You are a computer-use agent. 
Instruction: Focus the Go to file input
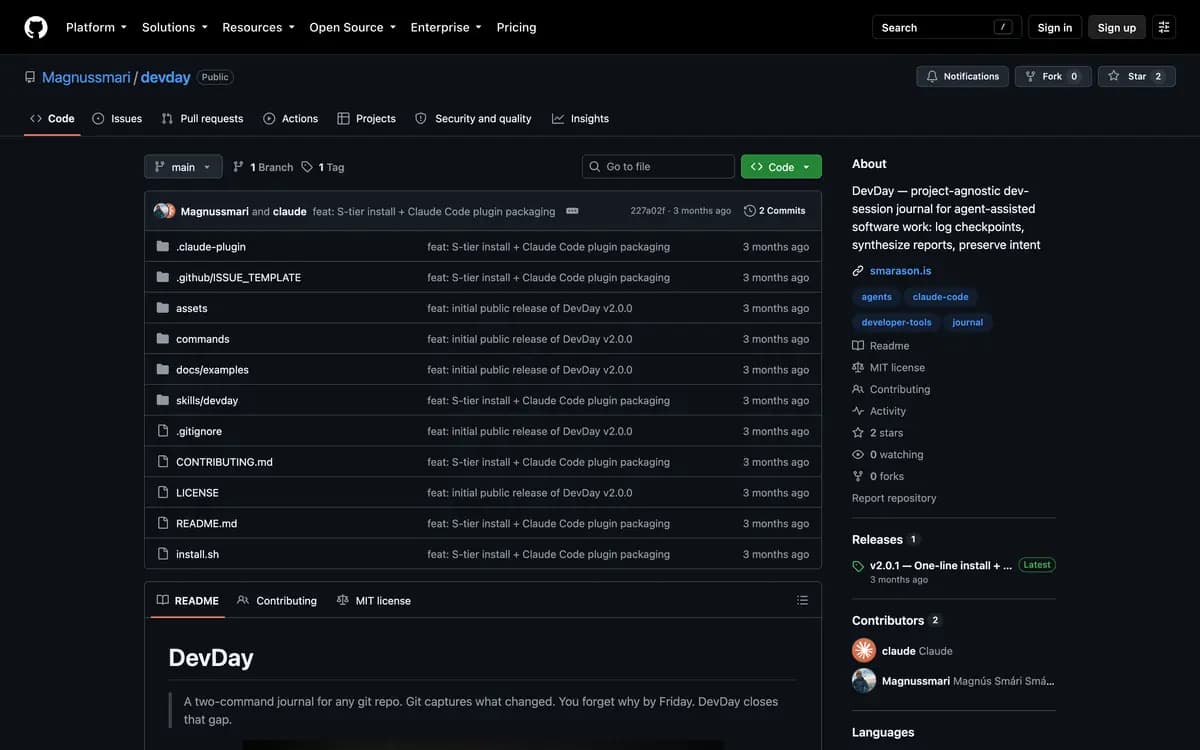(658, 167)
